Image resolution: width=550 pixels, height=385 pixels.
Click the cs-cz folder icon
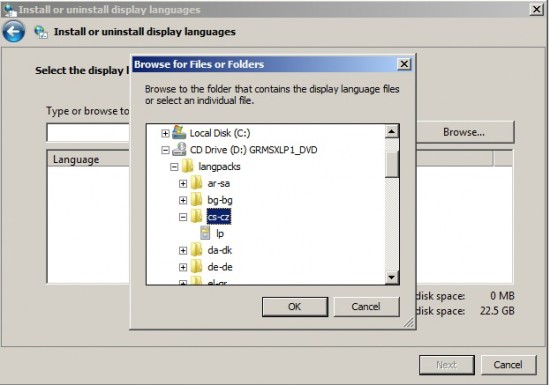pyautogui.click(x=197, y=216)
